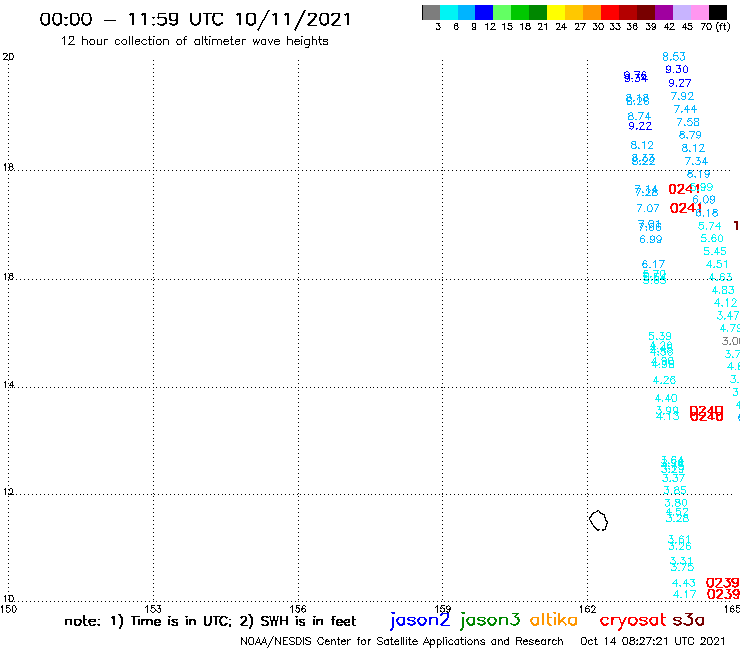Select the cryosat legend label
The image size is (740, 650).
tap(632, 620)
